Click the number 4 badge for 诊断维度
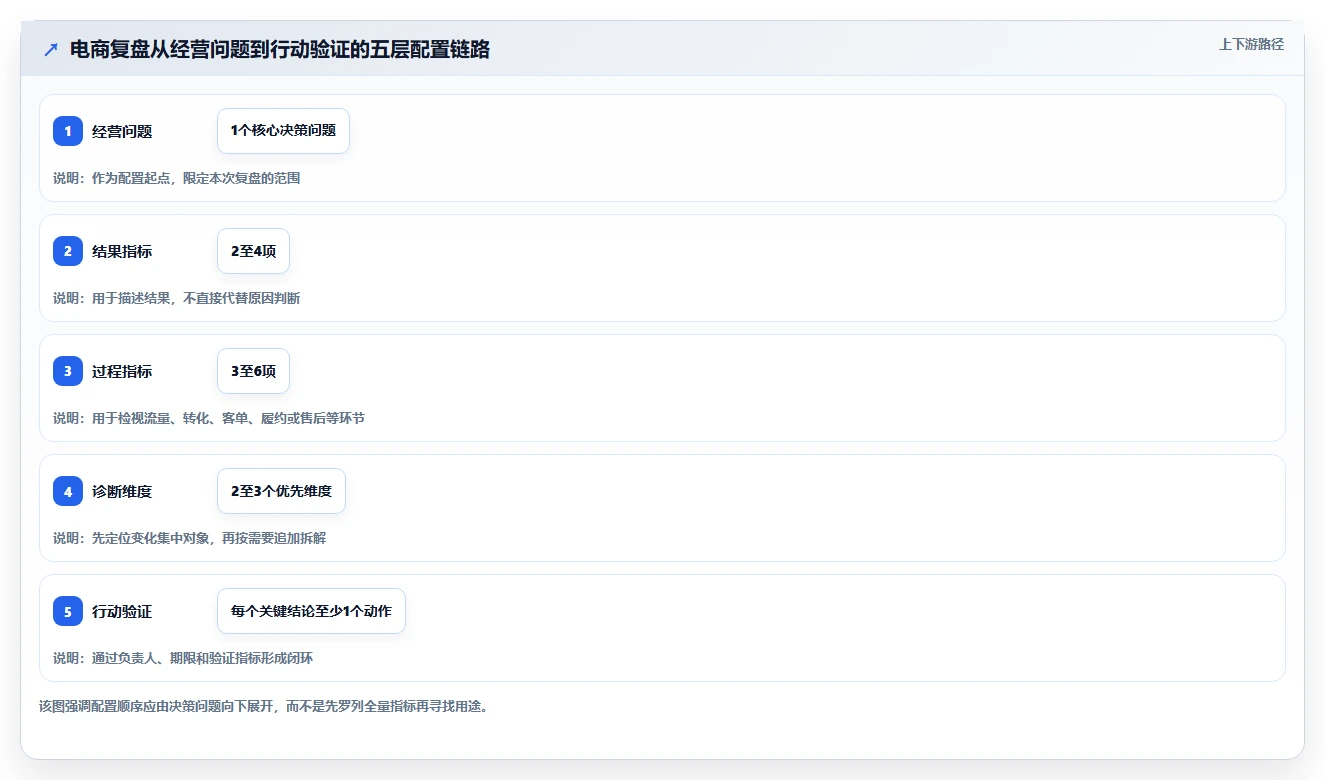Viewport: 1325px width, 780px height. click(68, 491)
